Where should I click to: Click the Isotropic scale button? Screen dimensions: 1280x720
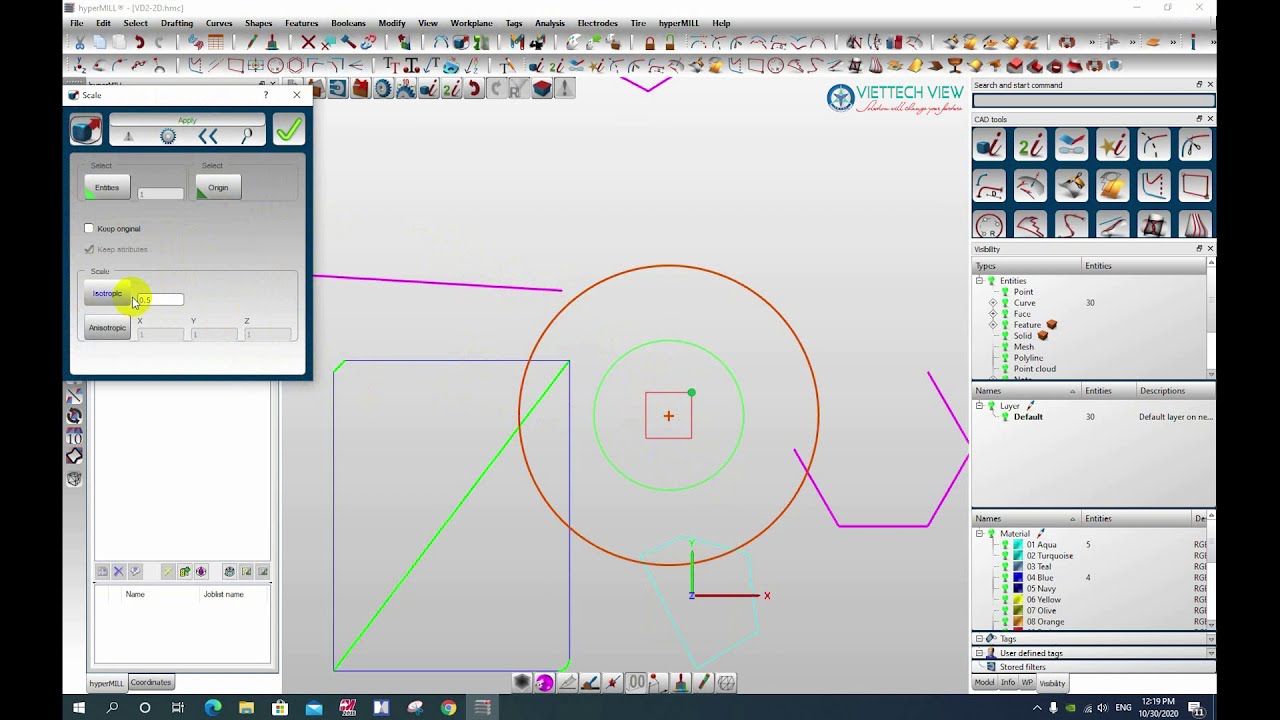click(x=107, y=294)
